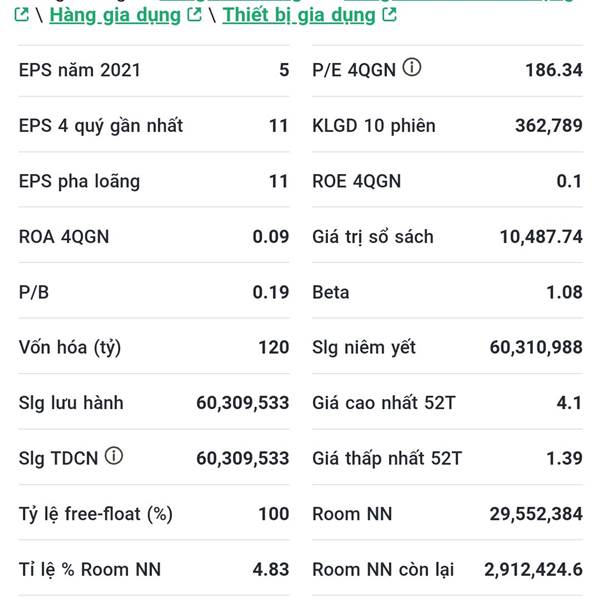Click external-link icon after Thiết bị gia dụng
This screenshot has height=600, width=600.
(x=389, y=15)
